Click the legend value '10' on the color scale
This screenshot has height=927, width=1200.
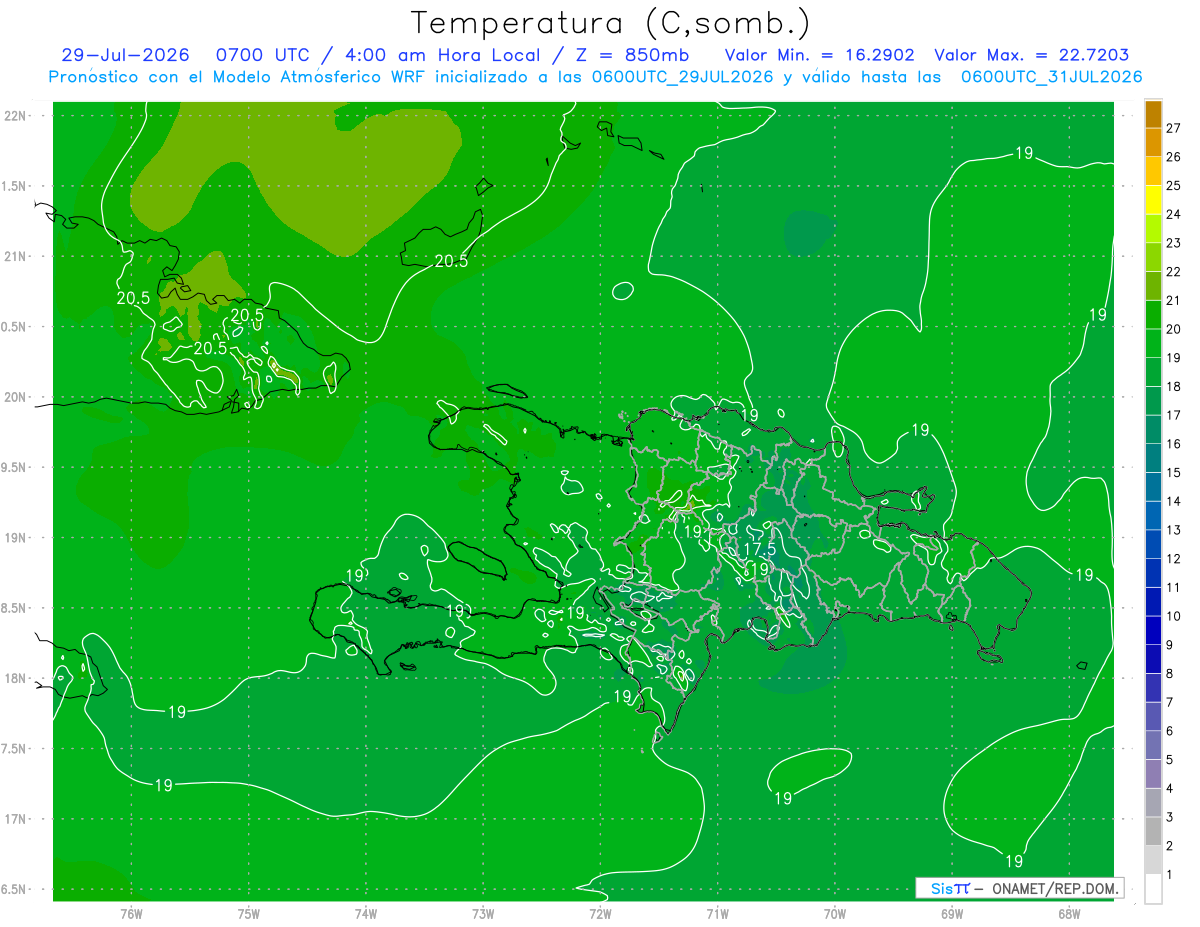(x=1174, y=616)
